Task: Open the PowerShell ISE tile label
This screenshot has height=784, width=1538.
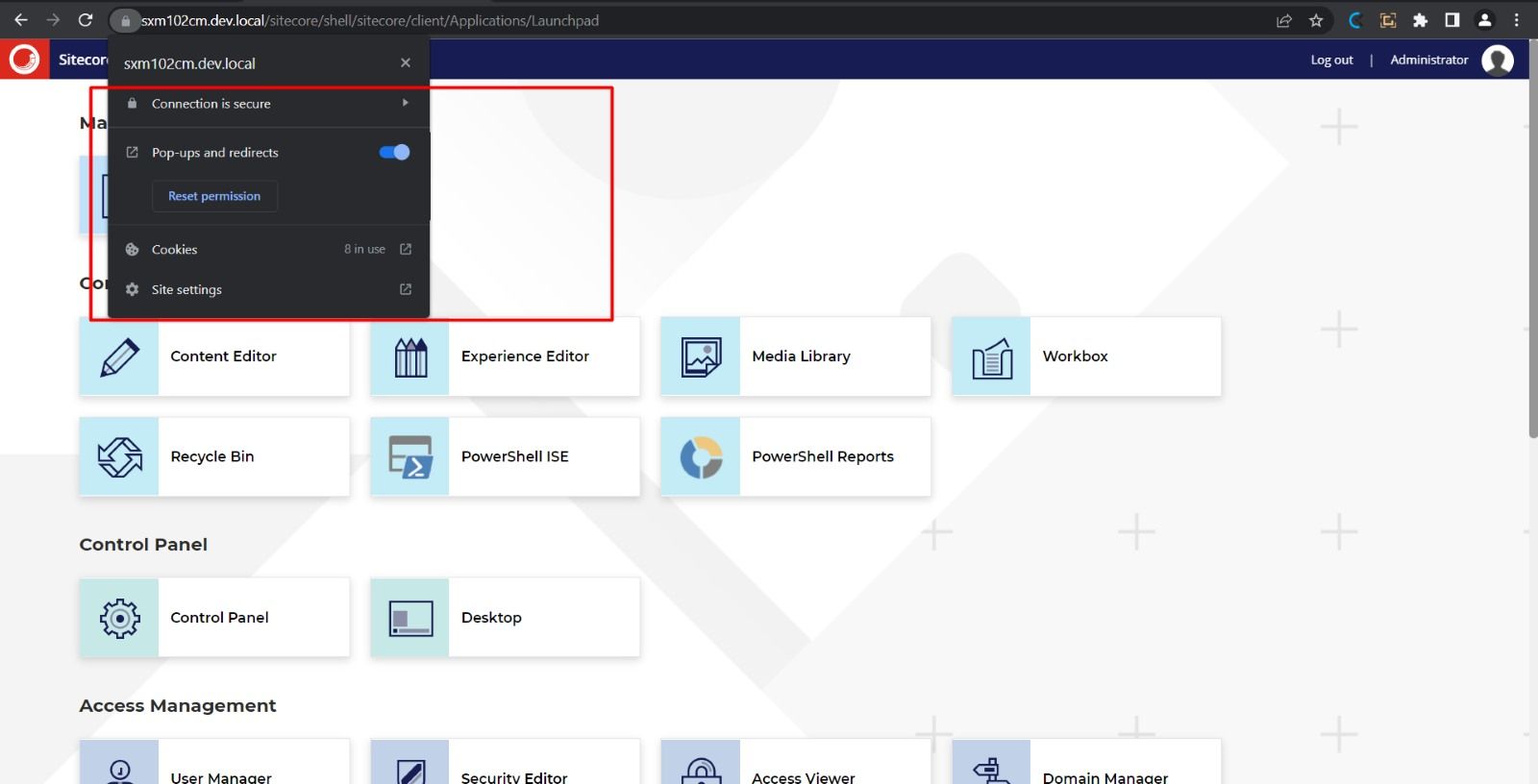Action: click(x=514, y=457)
